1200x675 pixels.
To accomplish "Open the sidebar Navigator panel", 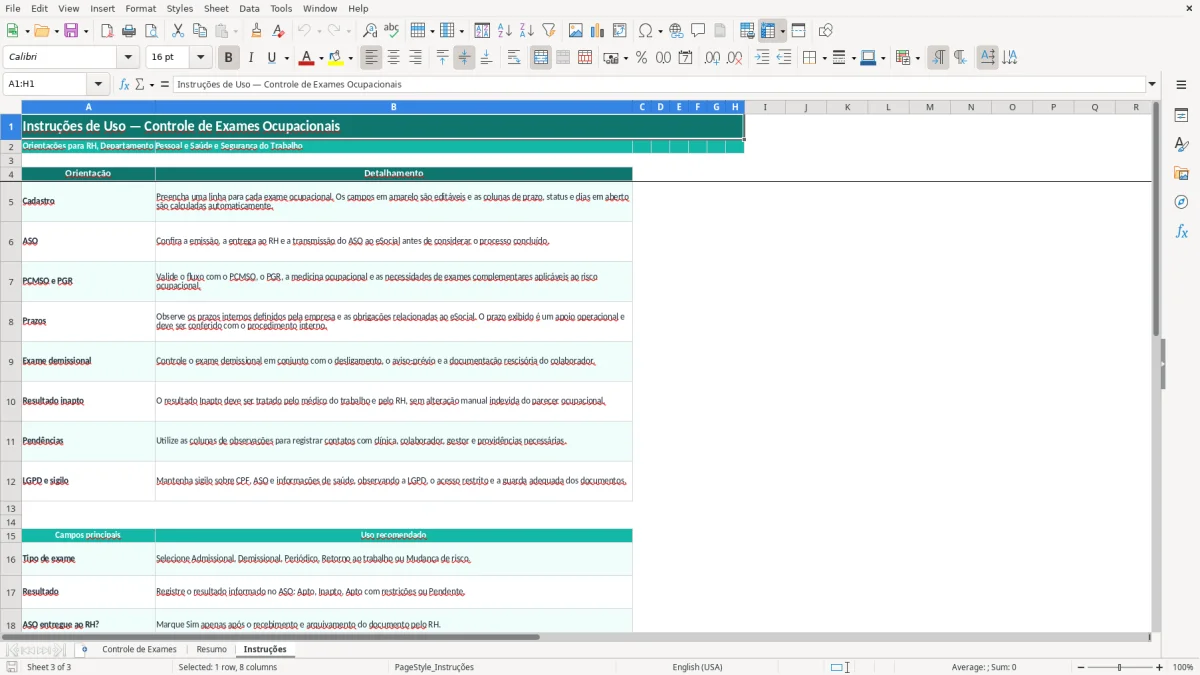I will pyautogui.click(x=1181, y=202).
